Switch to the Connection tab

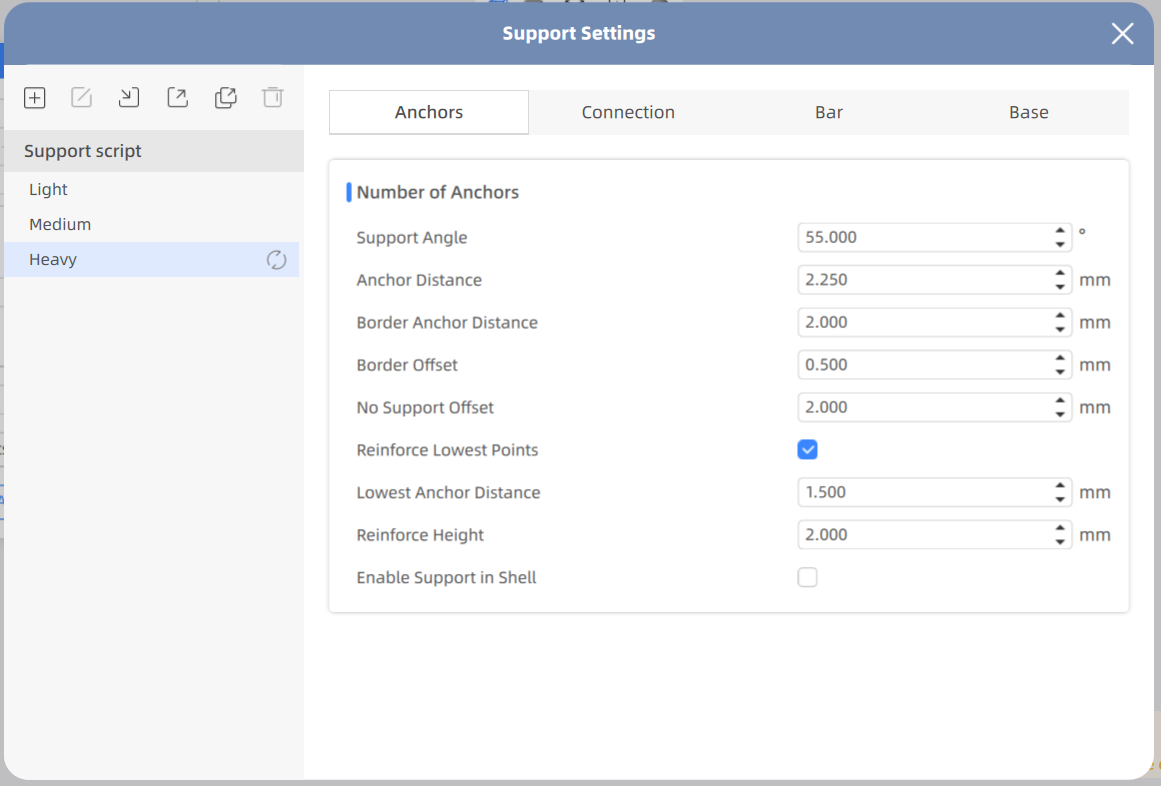coord(628,112)
